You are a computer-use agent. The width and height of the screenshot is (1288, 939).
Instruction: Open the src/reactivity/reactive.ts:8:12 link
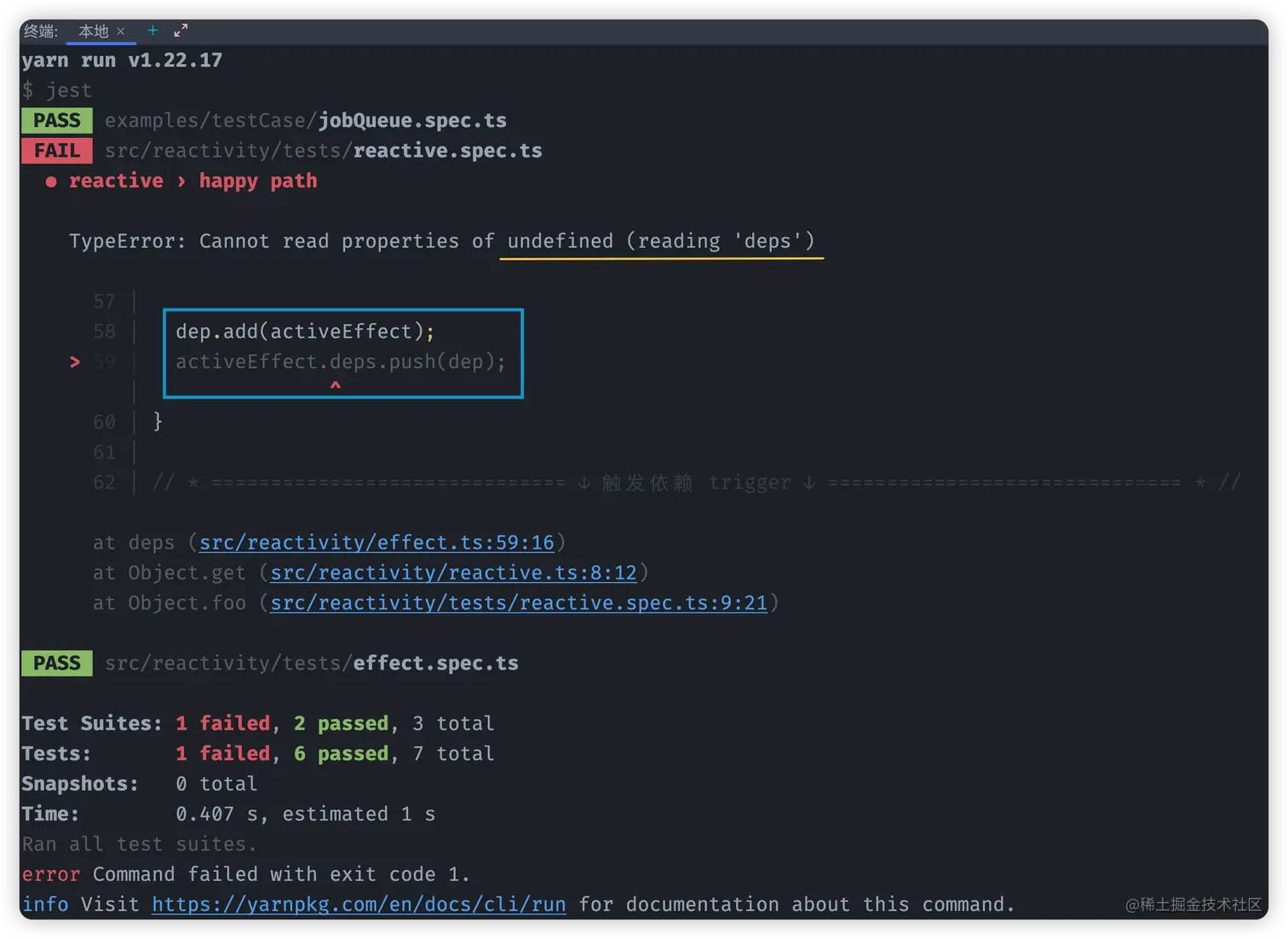[x=453, y=573]
